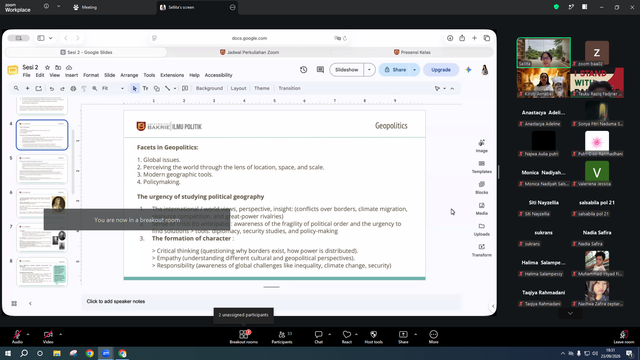Expand Chat options arrow

tap(329, 334)
